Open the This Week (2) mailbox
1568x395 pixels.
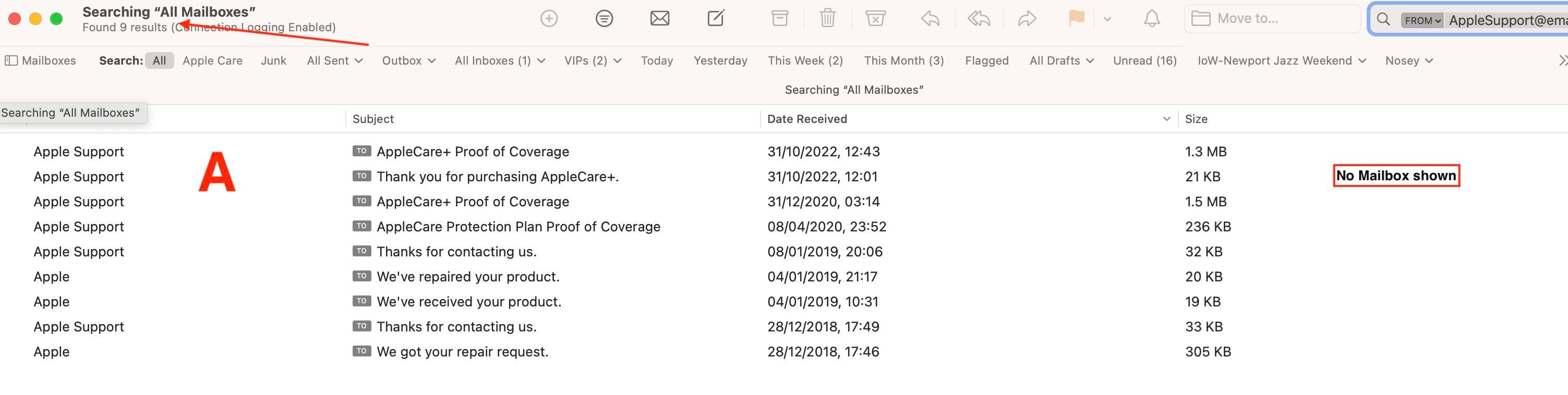coord(805,61)
